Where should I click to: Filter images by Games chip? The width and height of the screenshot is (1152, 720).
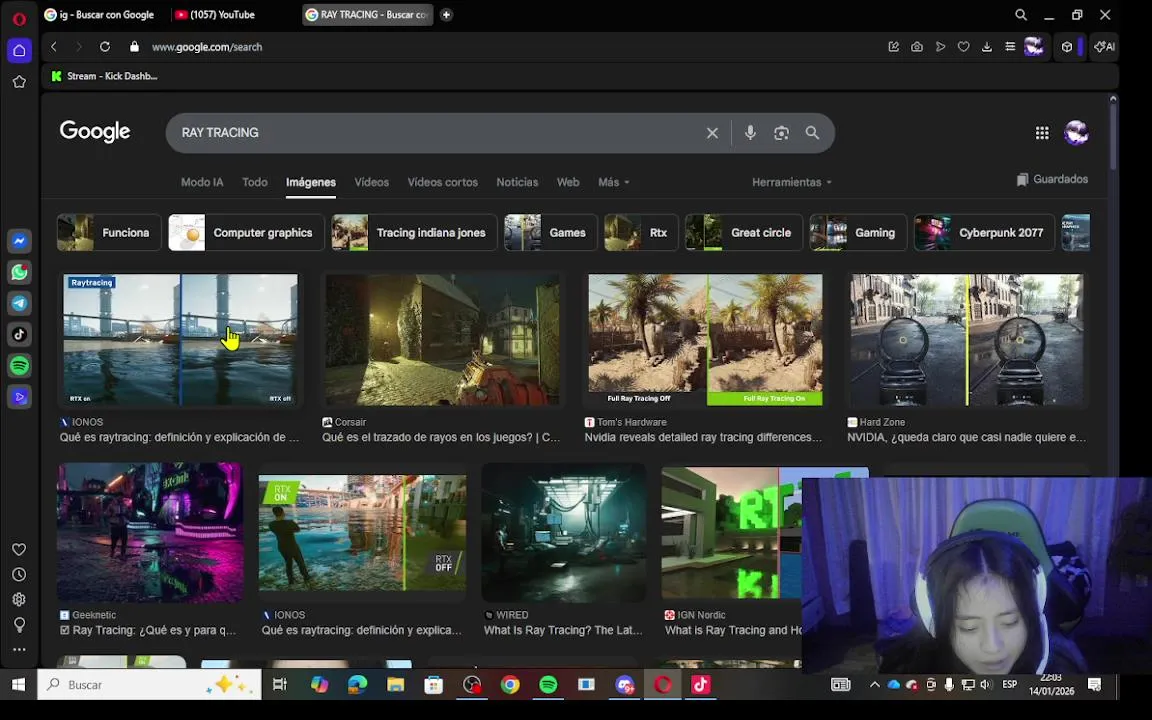[551, 232]
